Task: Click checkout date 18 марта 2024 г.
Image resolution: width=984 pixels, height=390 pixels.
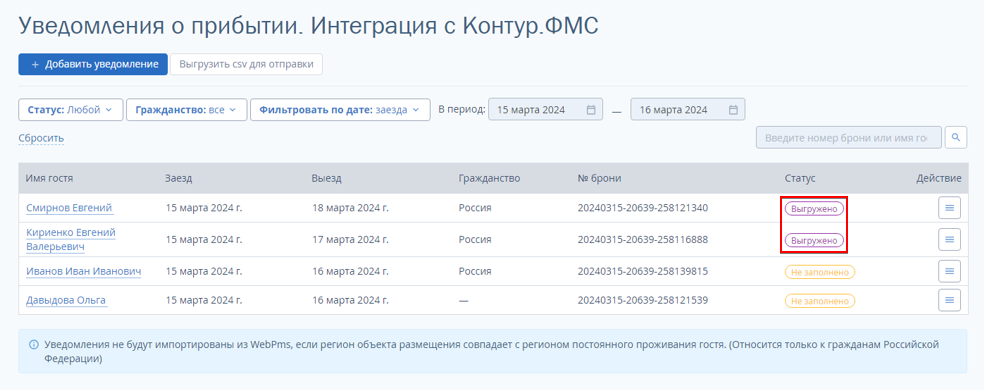Action: click(x=350, y=208)
